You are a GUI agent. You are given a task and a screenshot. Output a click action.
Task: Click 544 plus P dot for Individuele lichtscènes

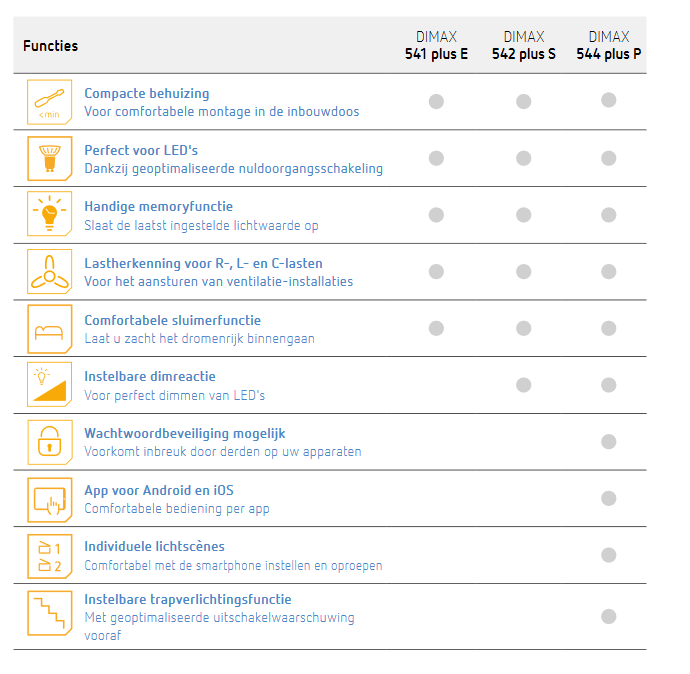(609, 555)
